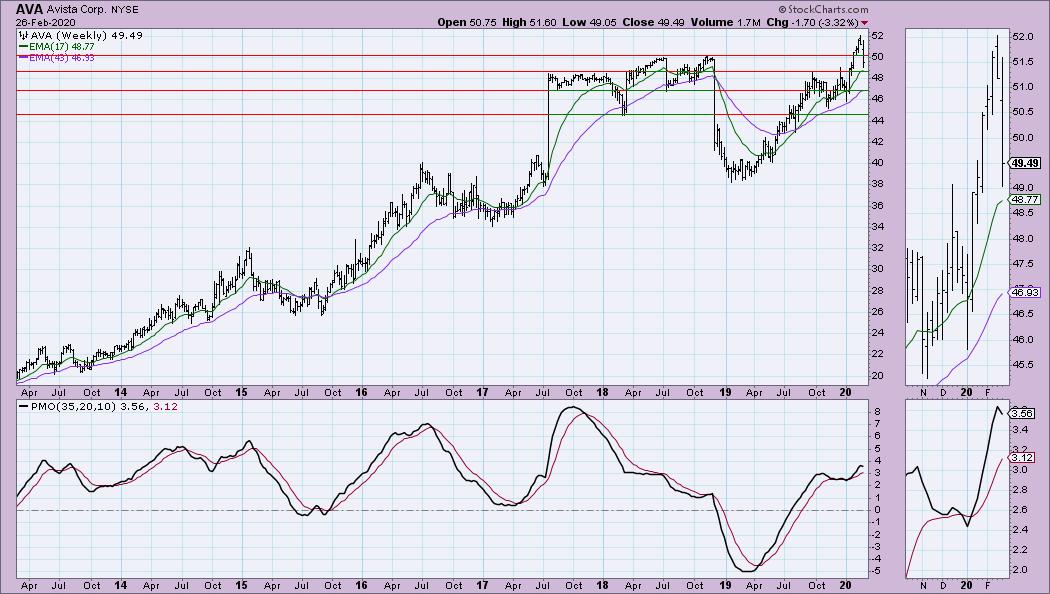Click the -5 tick on main PMO axis
The width and height of the screenshot is (1050, 594).
pos(876,571)
